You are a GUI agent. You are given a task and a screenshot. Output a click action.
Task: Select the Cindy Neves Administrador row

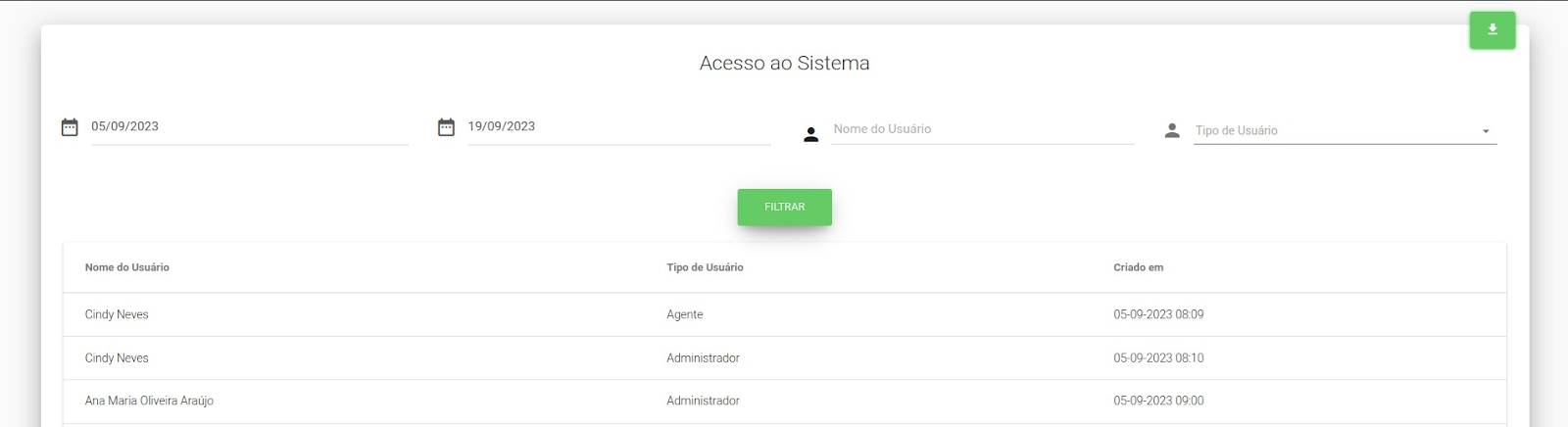coord(784,358)
